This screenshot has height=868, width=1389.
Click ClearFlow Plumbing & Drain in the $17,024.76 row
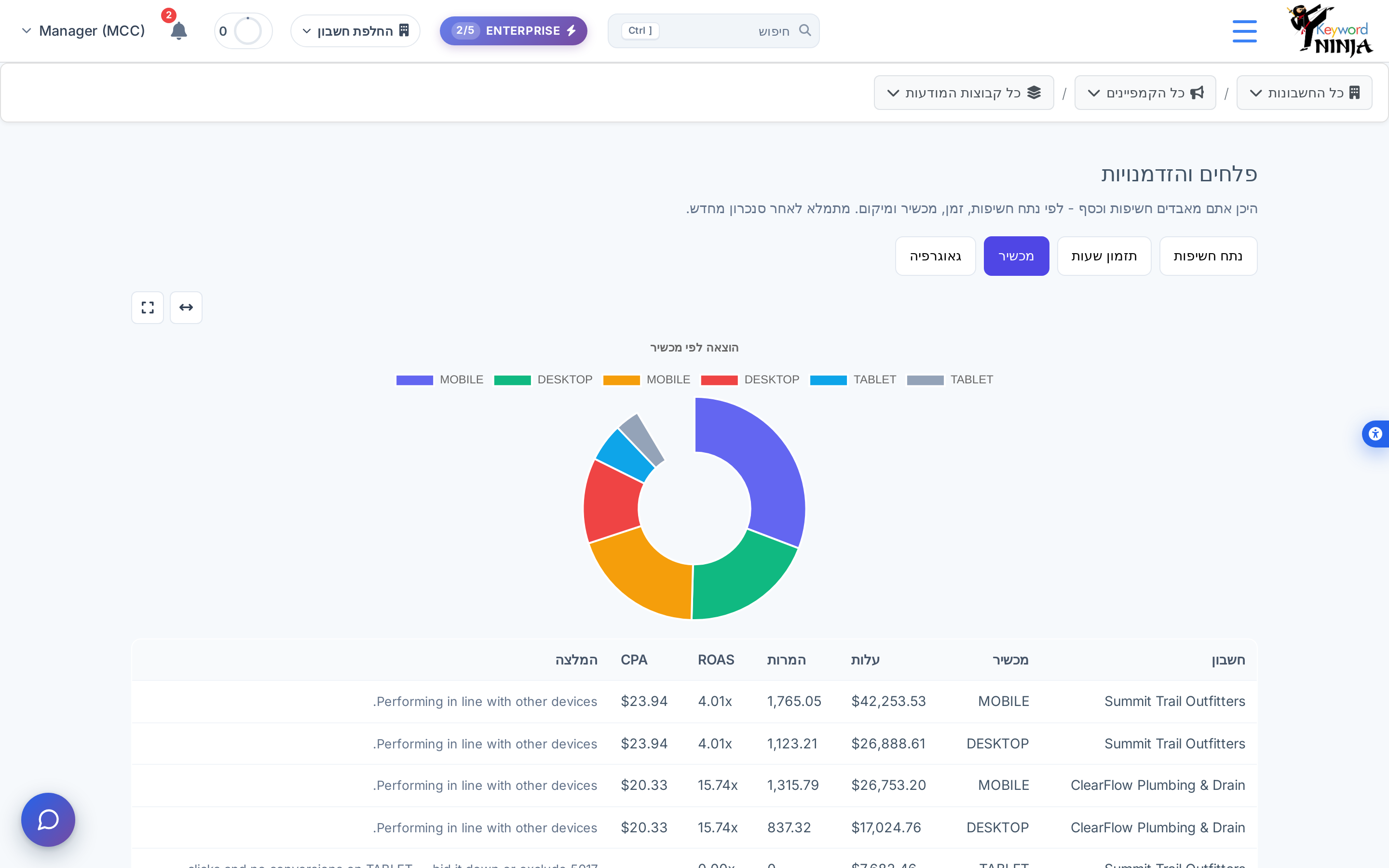click(x=1157, y=828)
